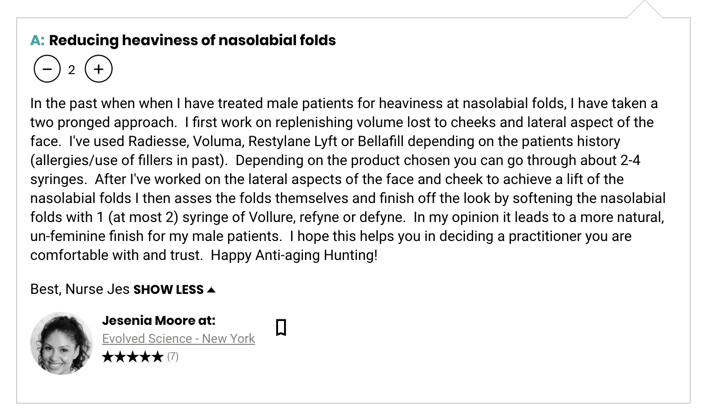Click the teal A: answer label

pos(37,40)
